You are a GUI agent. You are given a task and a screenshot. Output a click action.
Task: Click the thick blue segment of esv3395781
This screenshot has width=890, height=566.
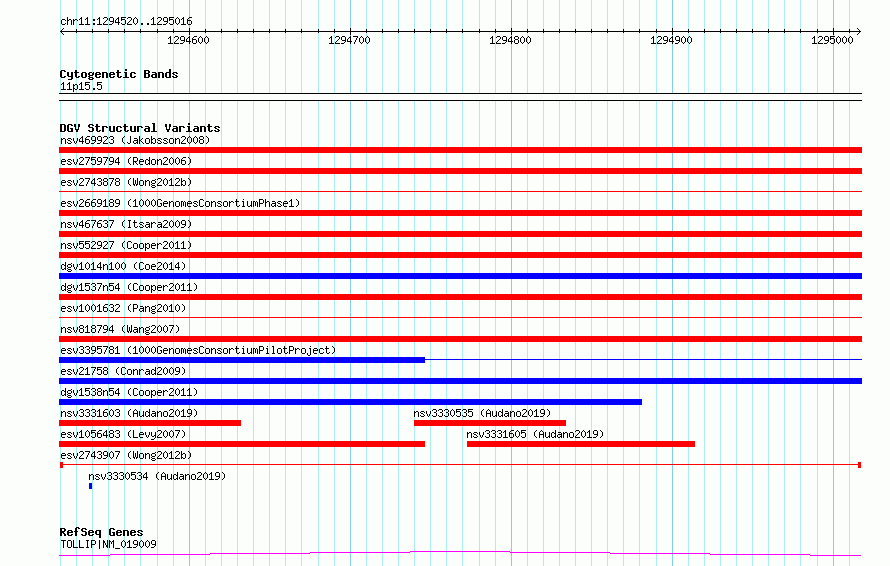point(242,360)
